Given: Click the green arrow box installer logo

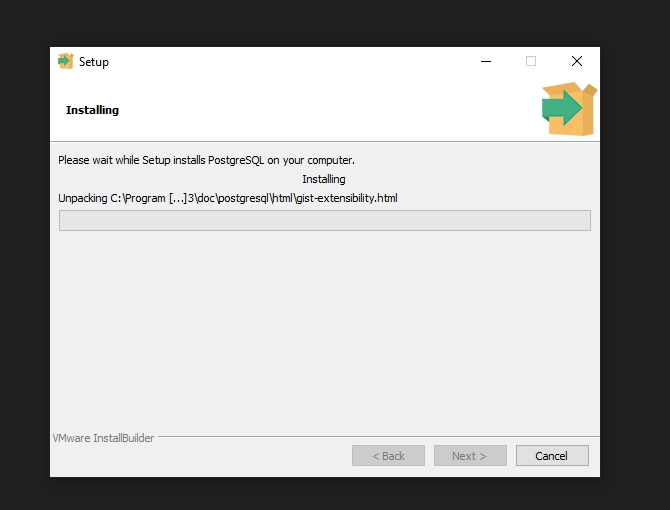Looking at the screenshot, I should (568, 109).
